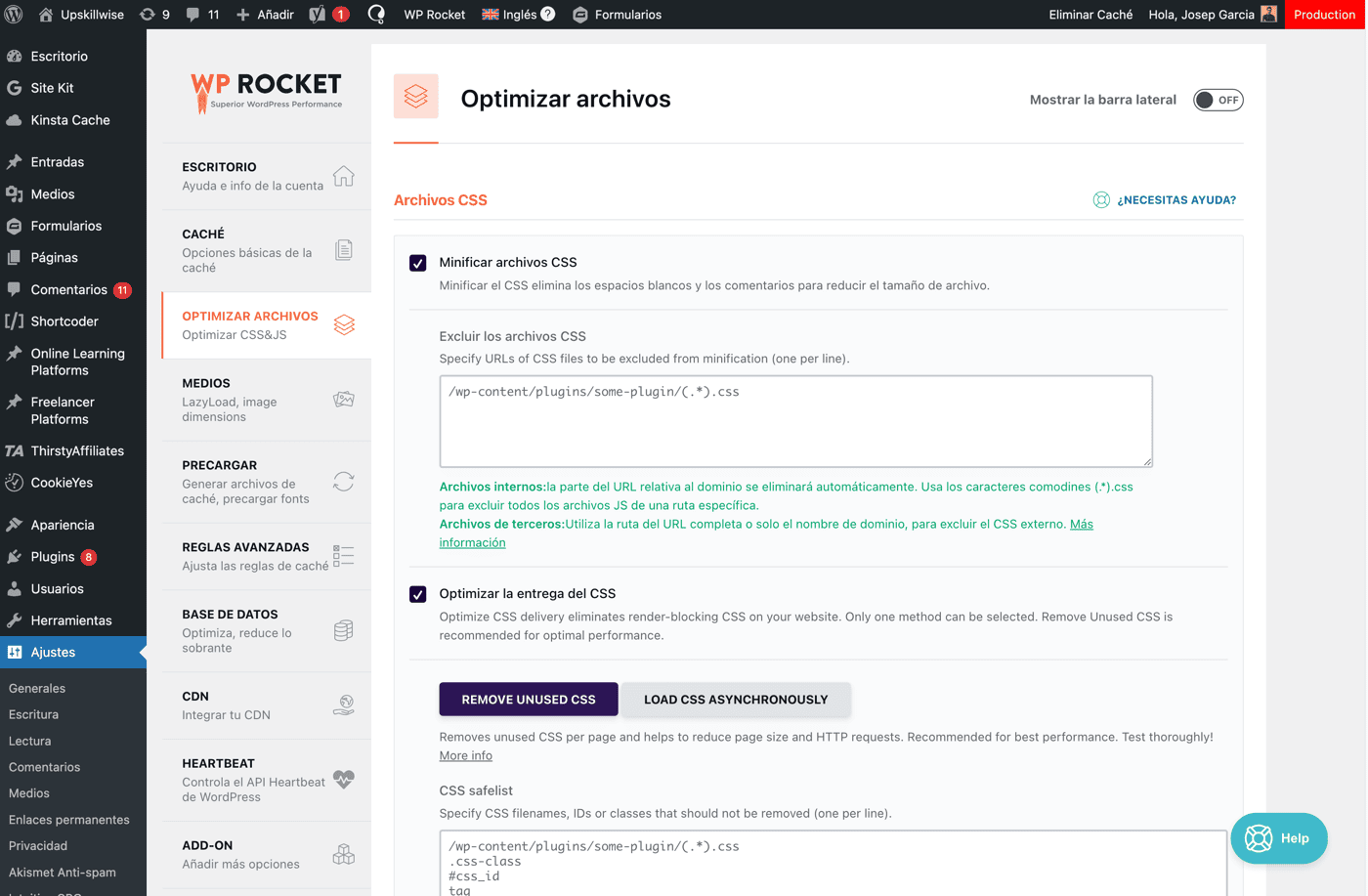Switch to the Caché settings tab
The image size is (1368, 896).
coord(266,250)
